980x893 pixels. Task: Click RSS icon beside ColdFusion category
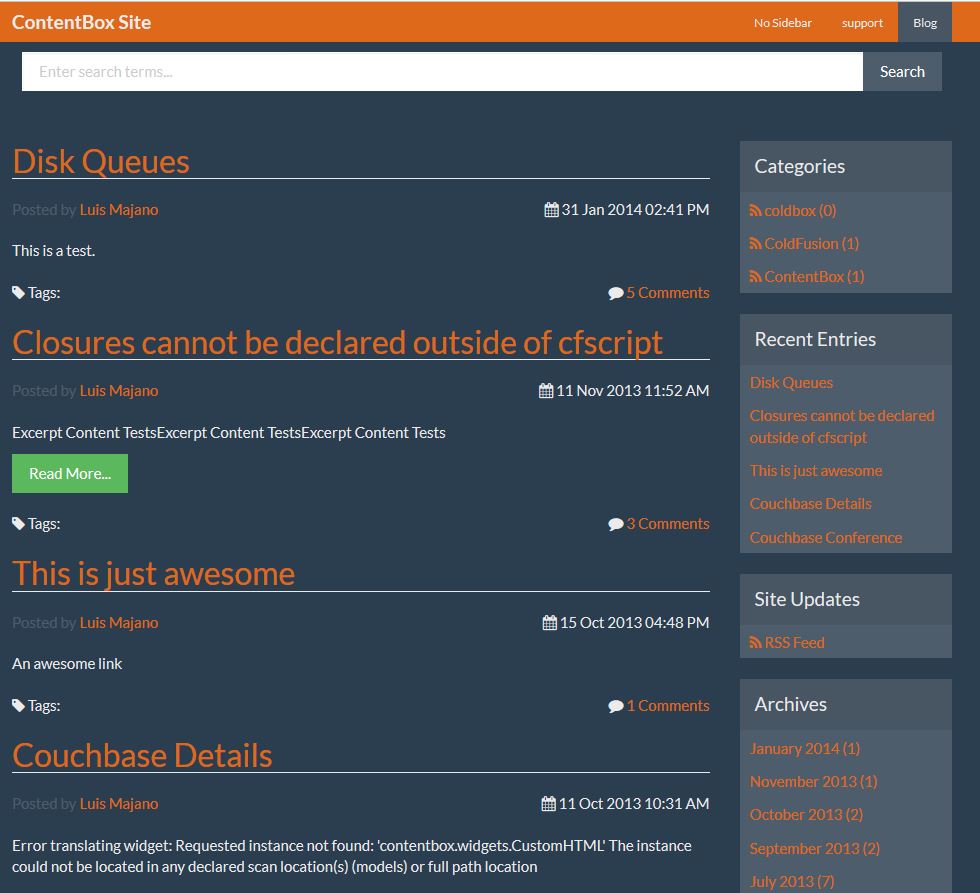point(756,244)
